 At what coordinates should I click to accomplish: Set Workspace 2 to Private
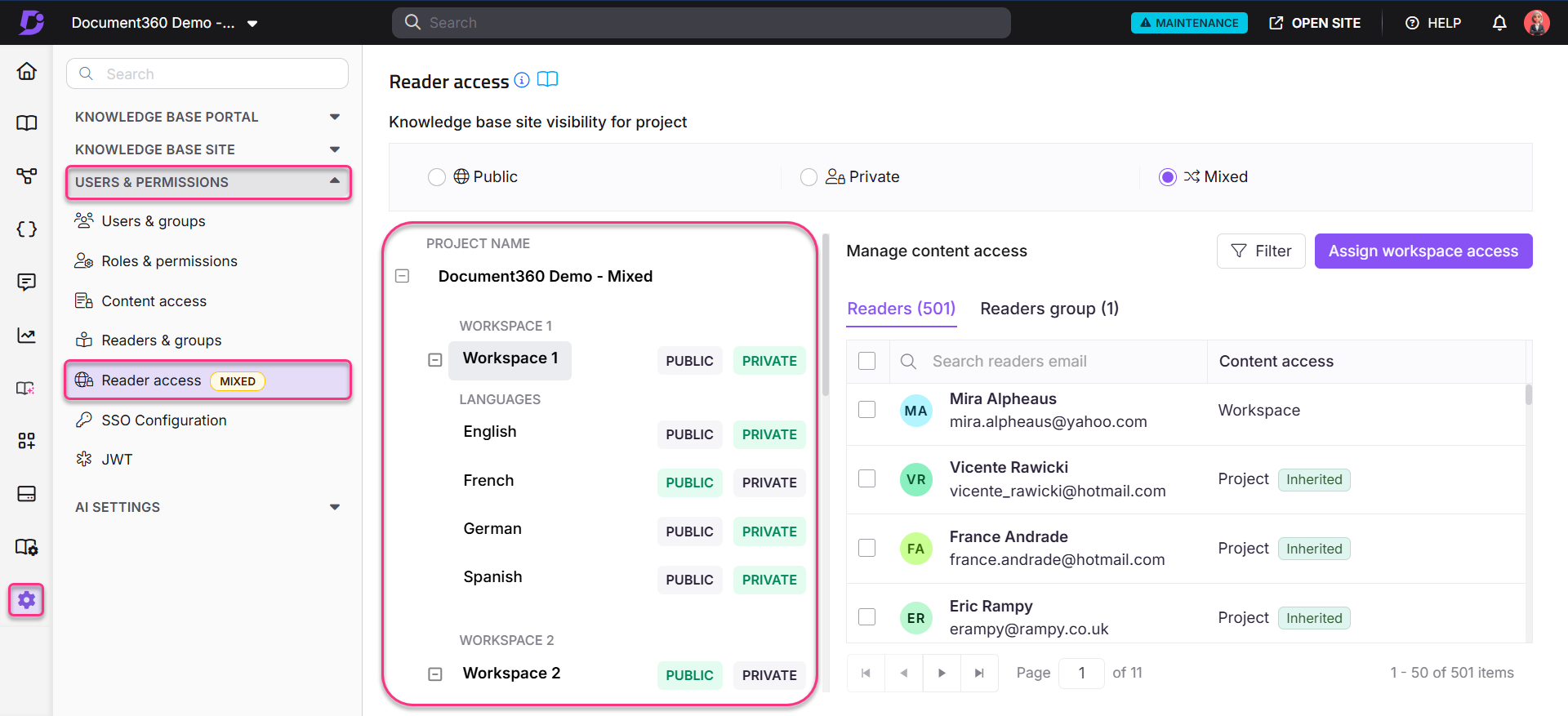pos(769,675)
